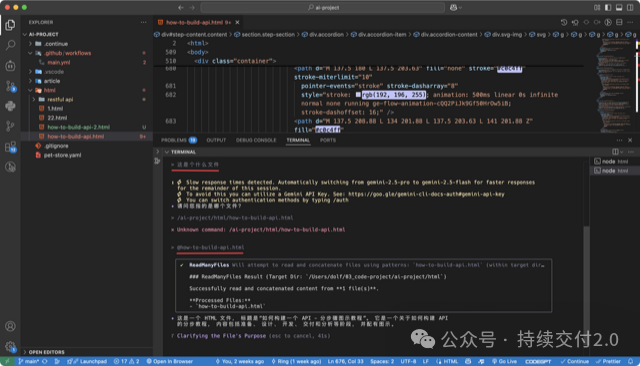Open editor More Actions ellipsis

point(630,22)
